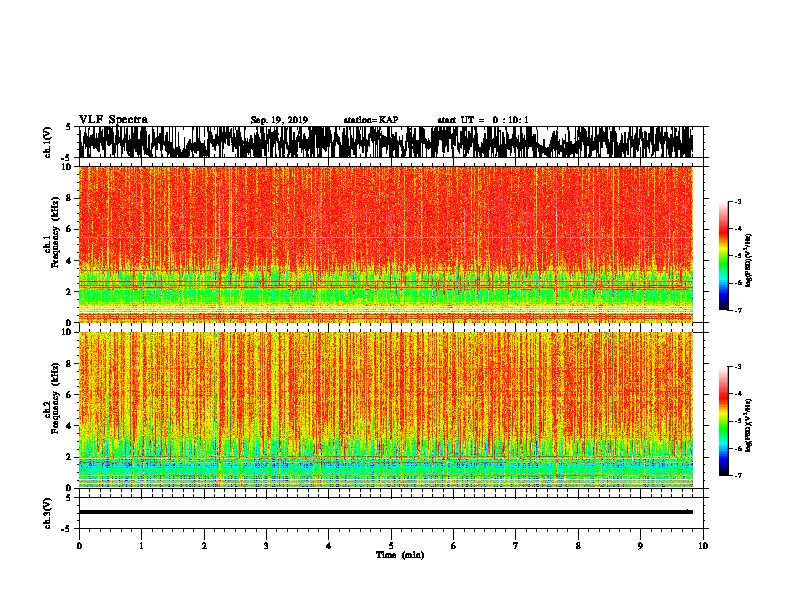Click the '0' label on the time axis

[x=79, y=546]
